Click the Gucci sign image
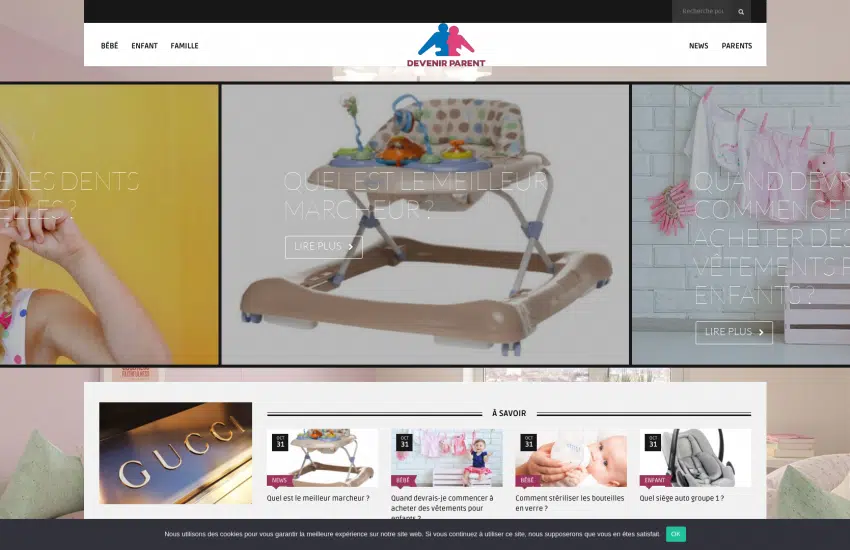Screen dimensions: 850x550 point(175,453)
